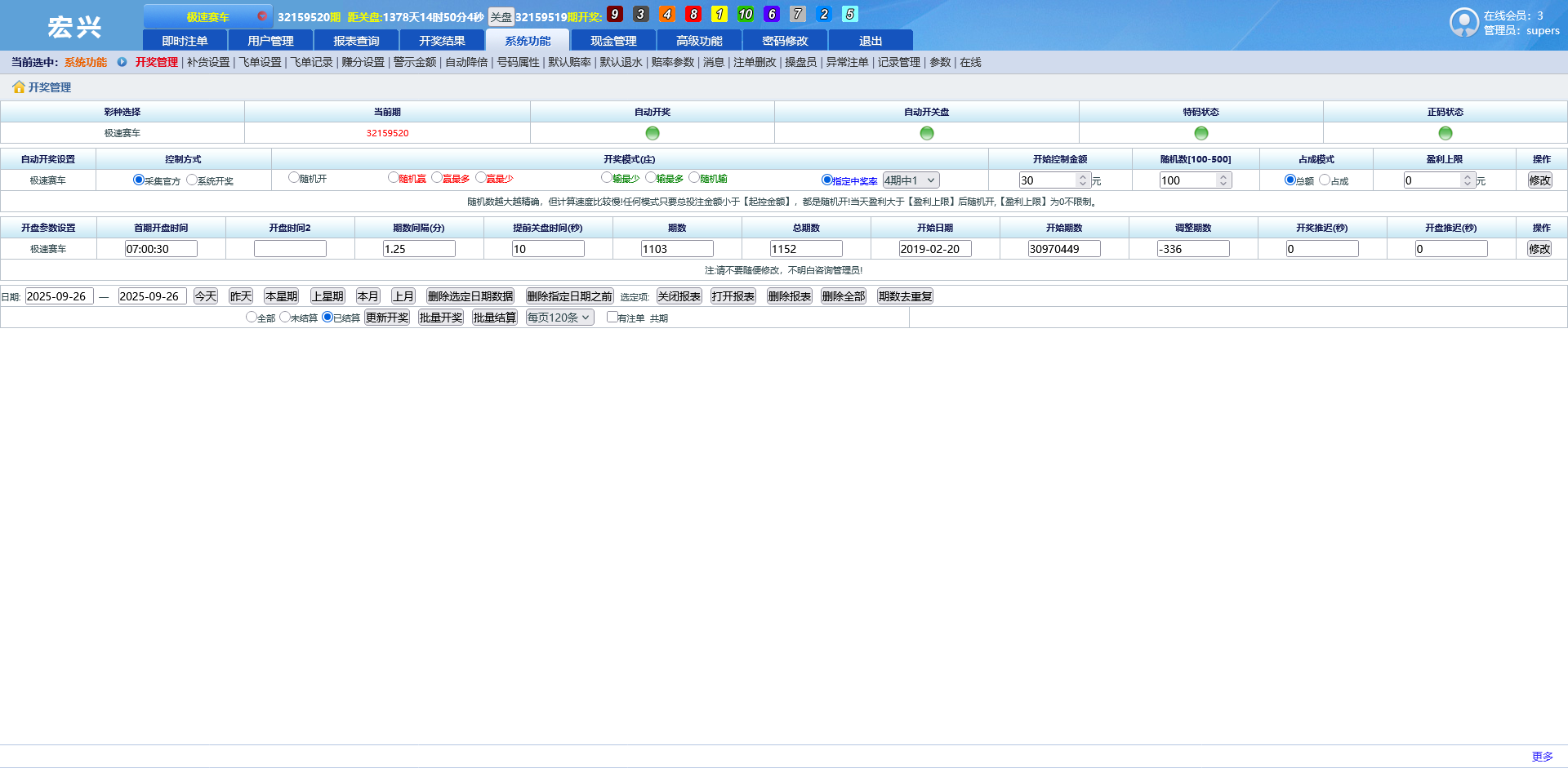
Task: Click the cyan ball numbered 5
Action: (x=850, y=14)
